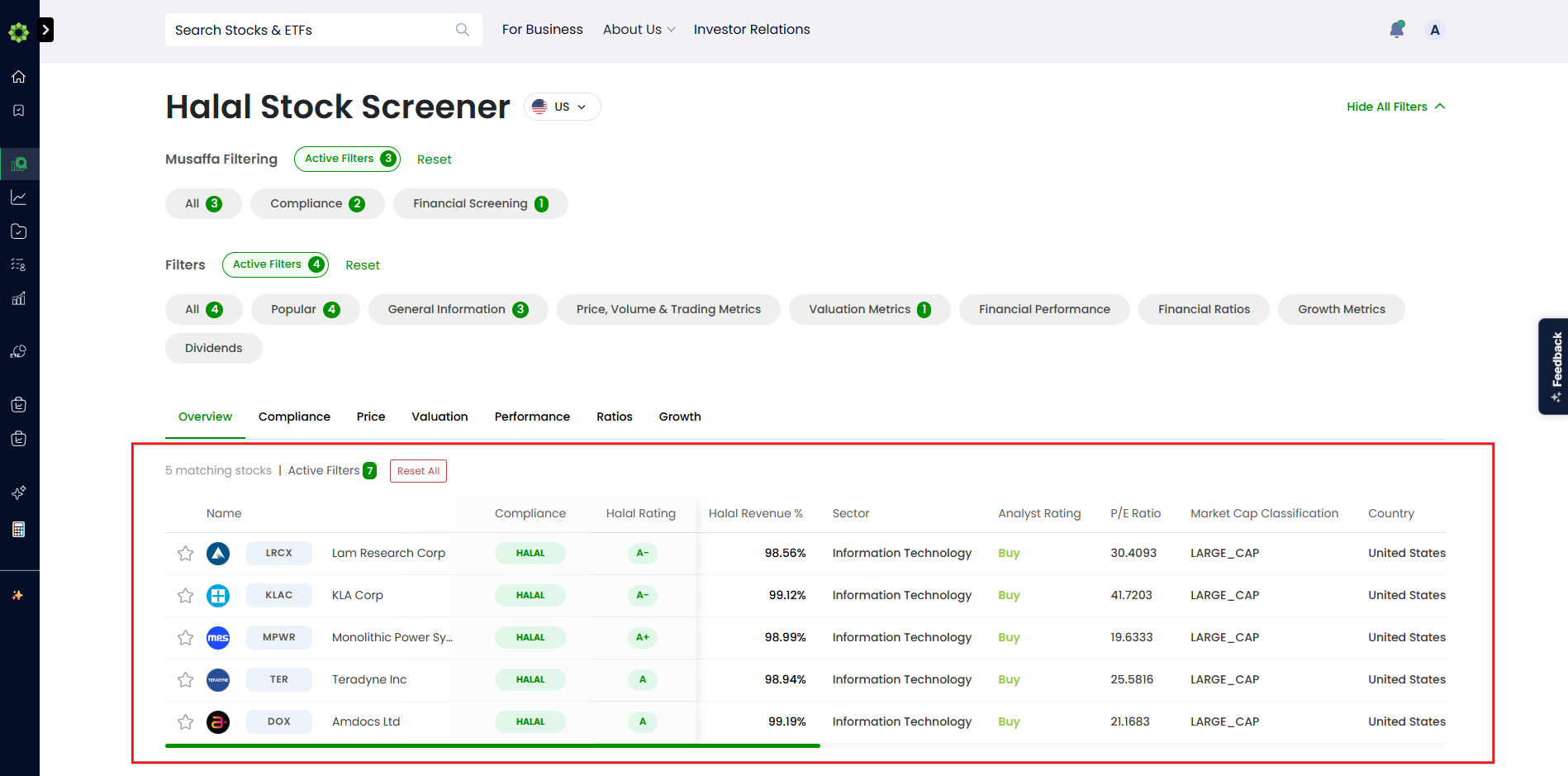Image resolution: width=1568 pixels, height=776 pixels.
Task: Collapse filters with Hide All Filters
Action: click(1396, 107)
